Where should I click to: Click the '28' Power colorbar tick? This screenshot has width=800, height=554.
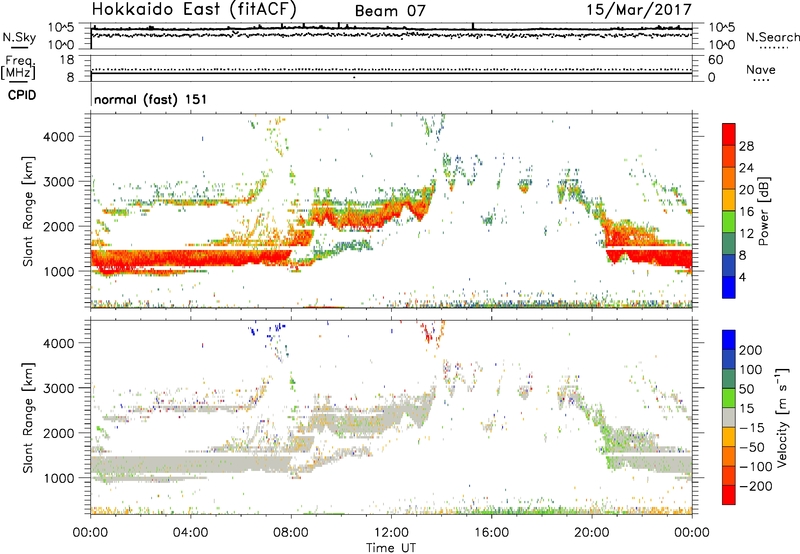pos(746,146)
